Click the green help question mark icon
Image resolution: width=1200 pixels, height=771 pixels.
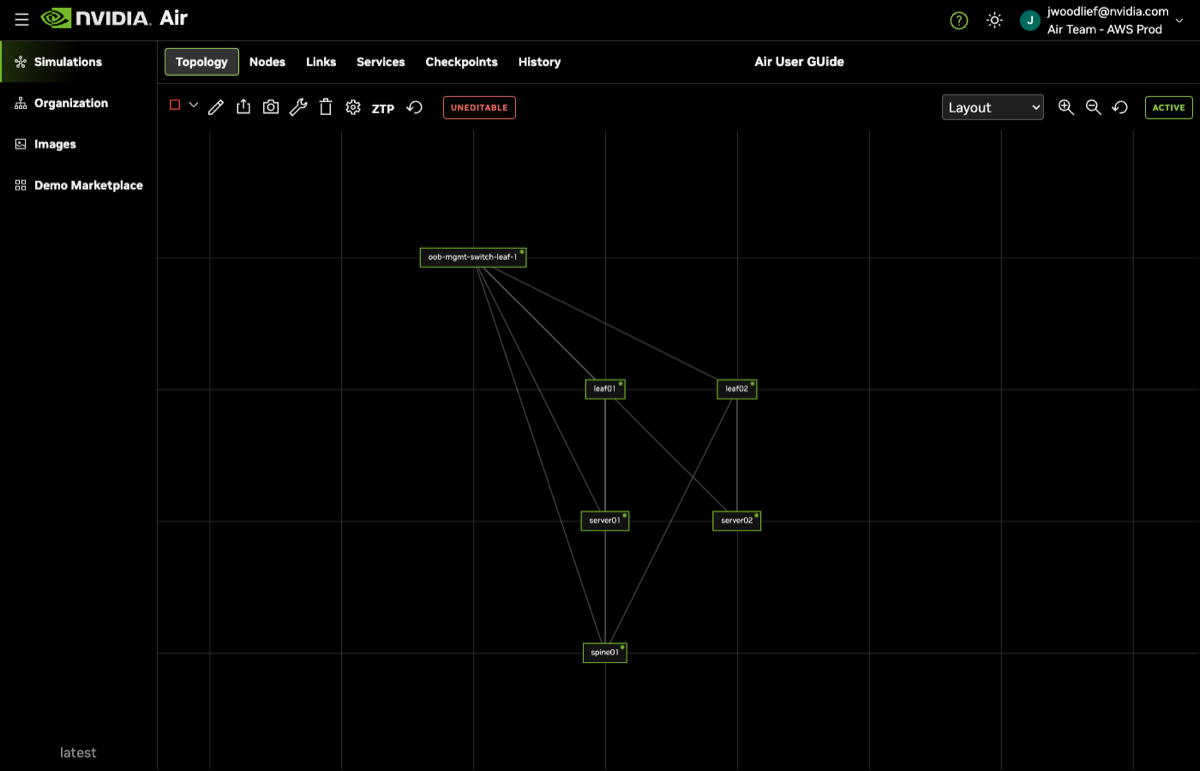(959, 20)
